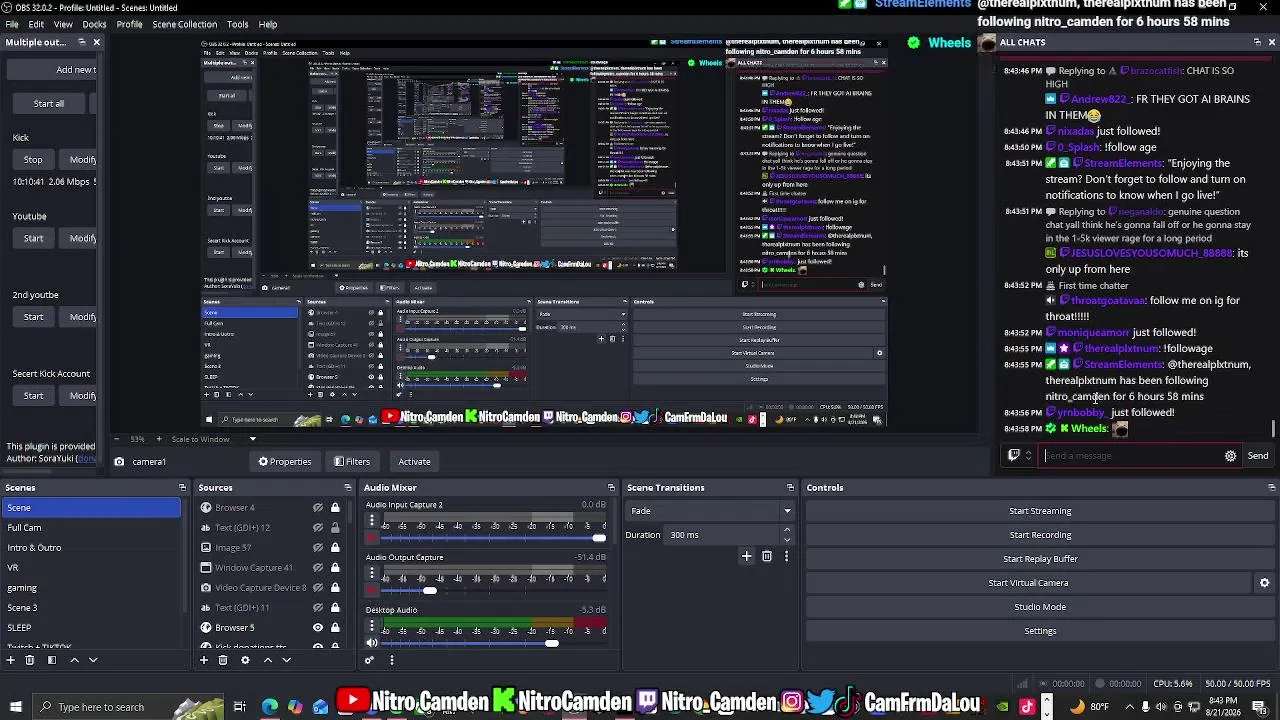Unlock the Browser 4 source
This screenshot has width=1280, height=720.
(x=335, y=508)
